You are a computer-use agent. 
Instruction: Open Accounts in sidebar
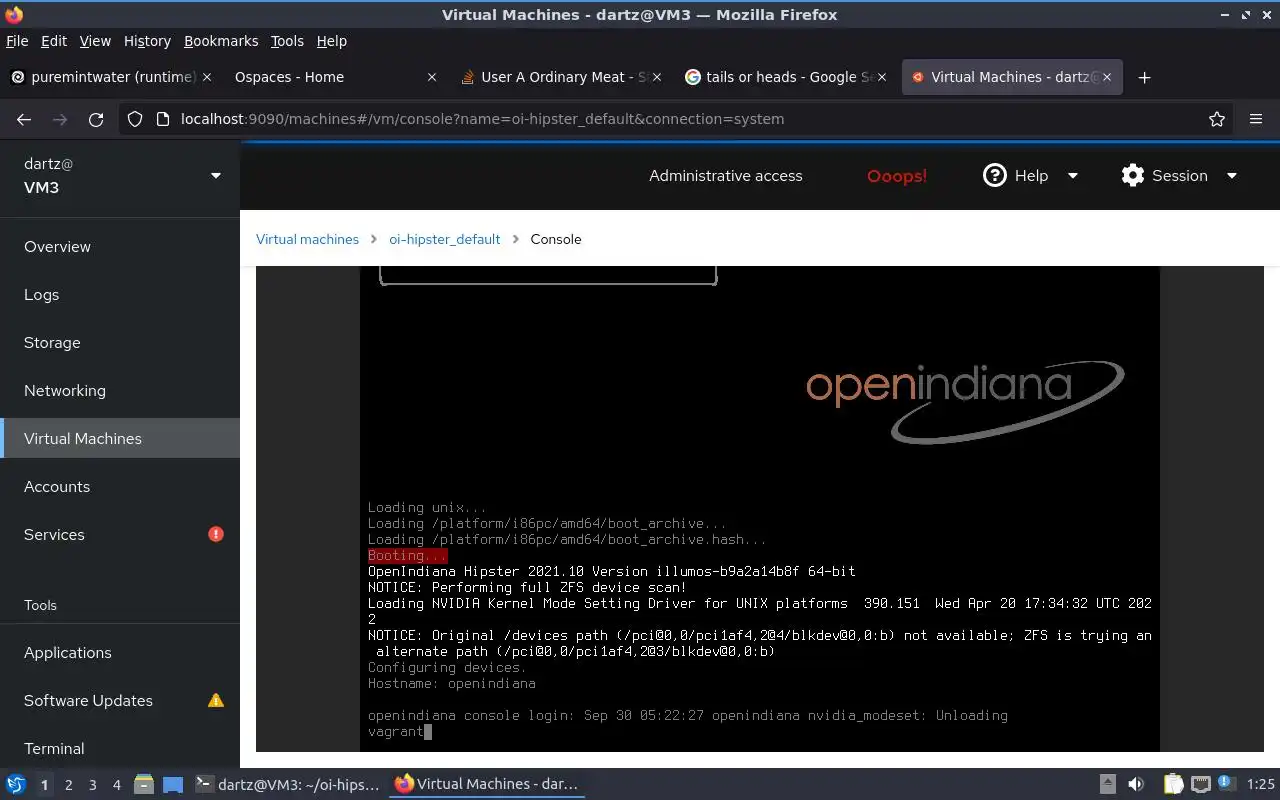pyautogui.click(x=120, y=486)
